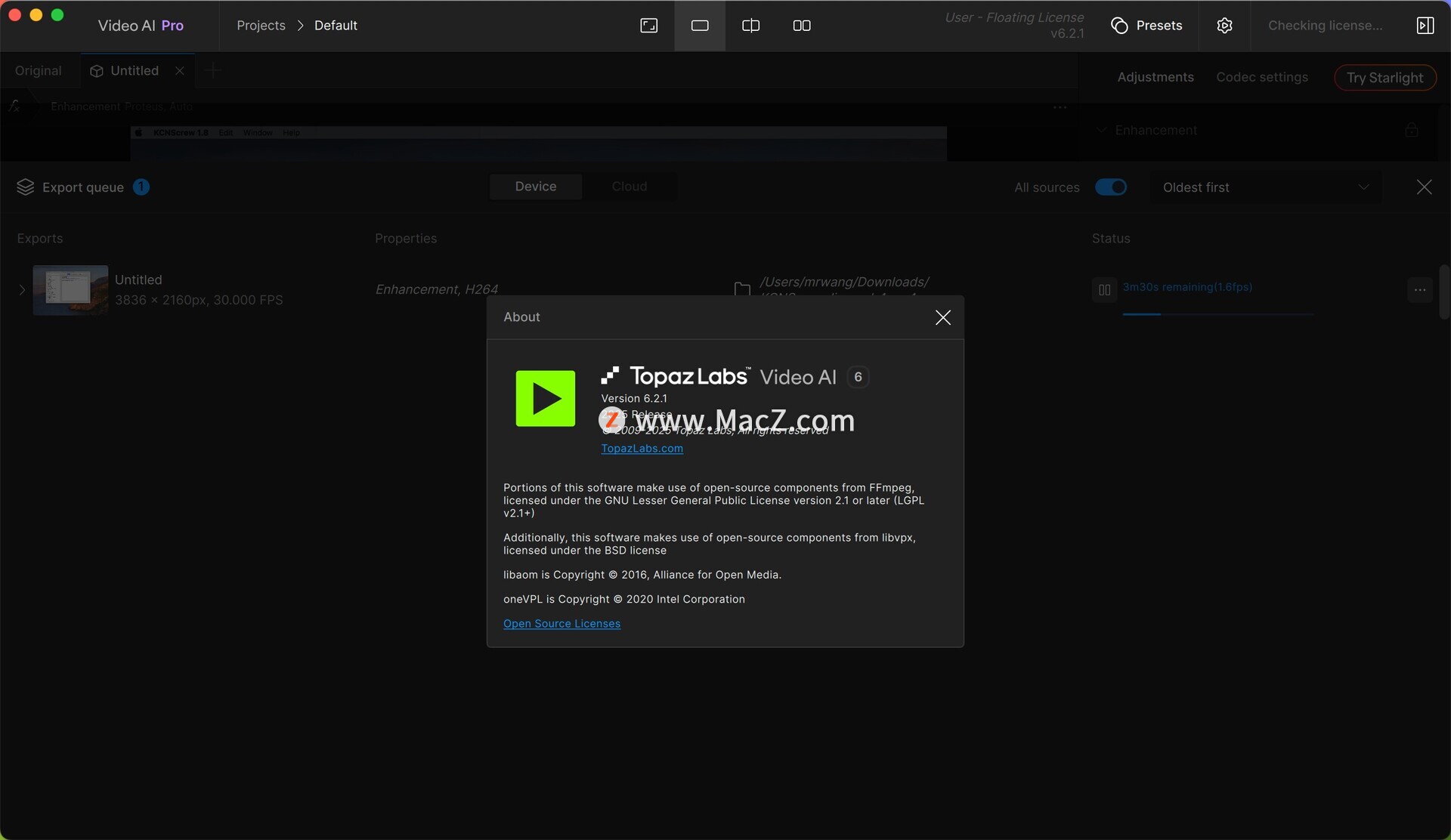The height and width of the screenshot is (840, 1451).
Task: Toggle the right sidebar panel icon
Action: [x=1425, y=26]
